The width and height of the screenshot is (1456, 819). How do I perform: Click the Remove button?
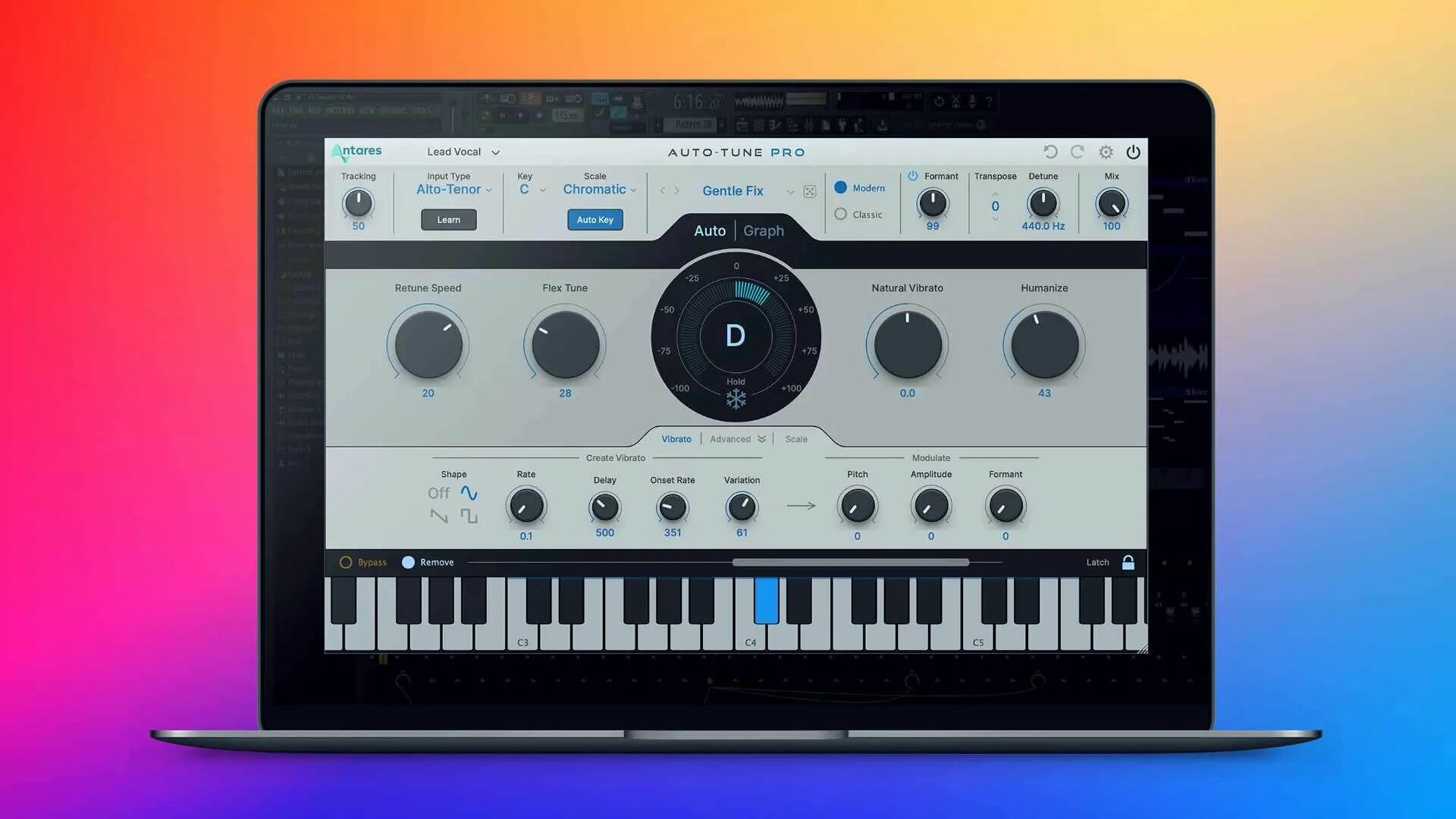(427, 562)
